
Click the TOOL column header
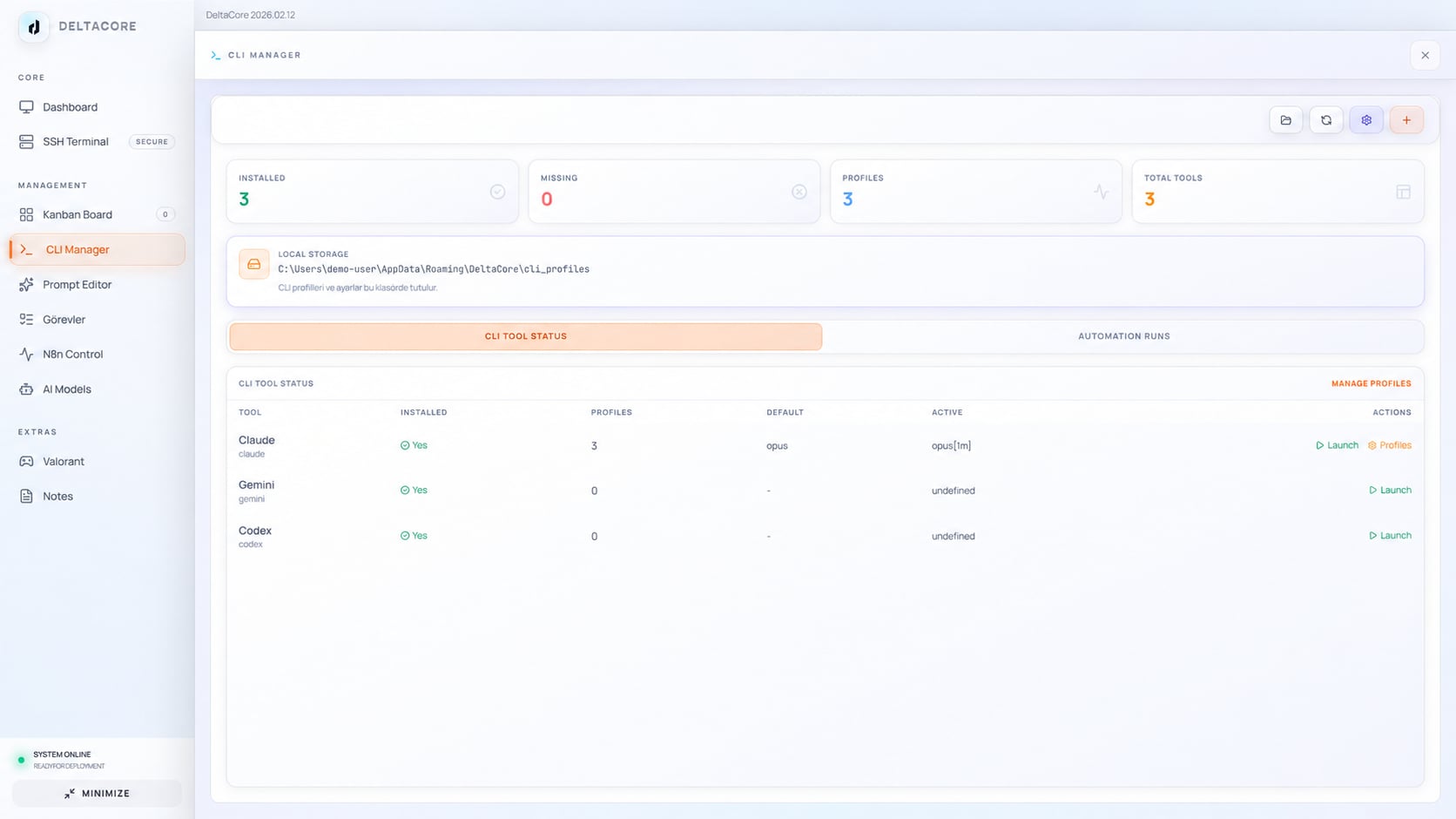250,413
